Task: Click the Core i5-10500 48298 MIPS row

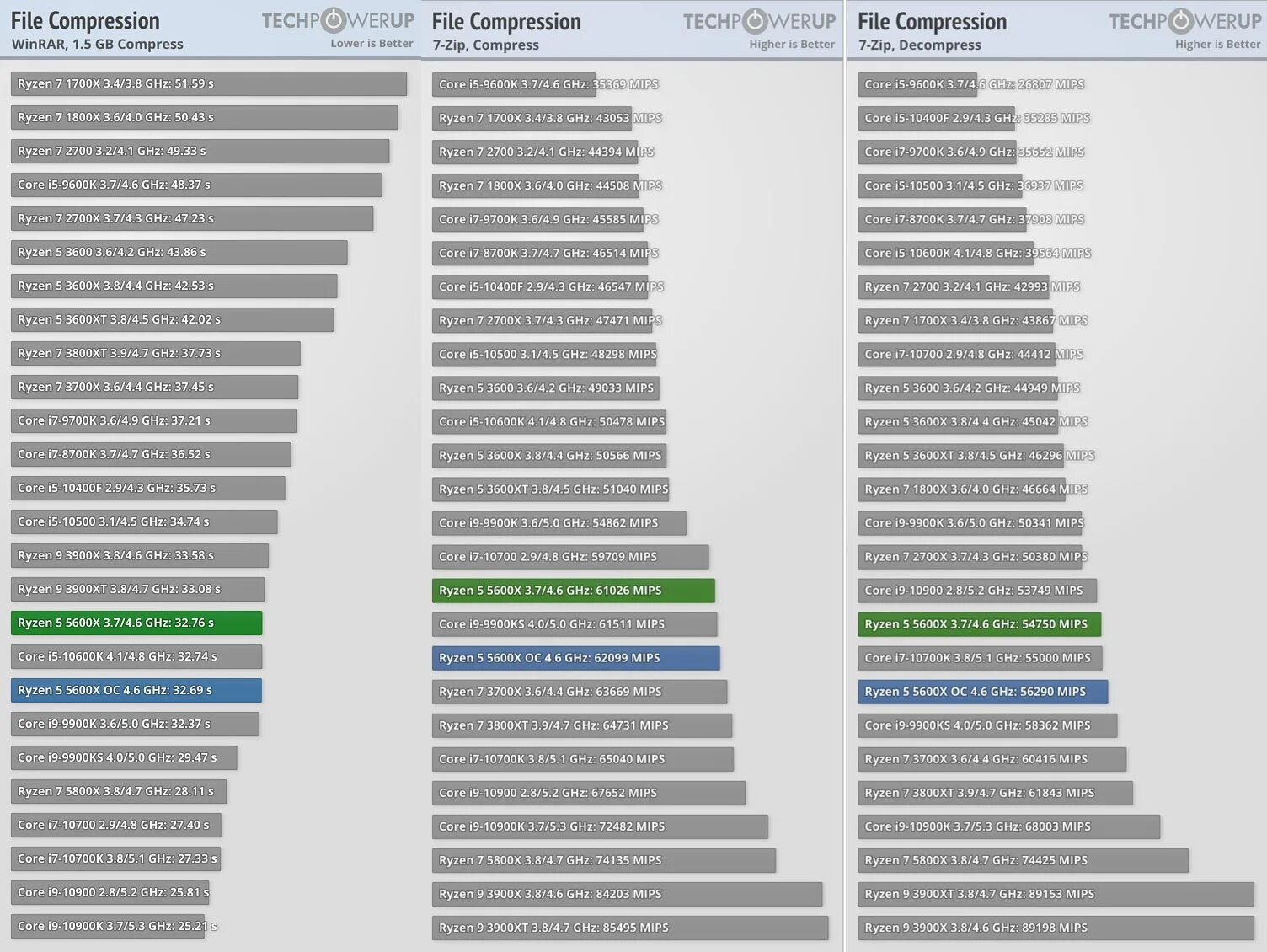Action: coord(544,354)
